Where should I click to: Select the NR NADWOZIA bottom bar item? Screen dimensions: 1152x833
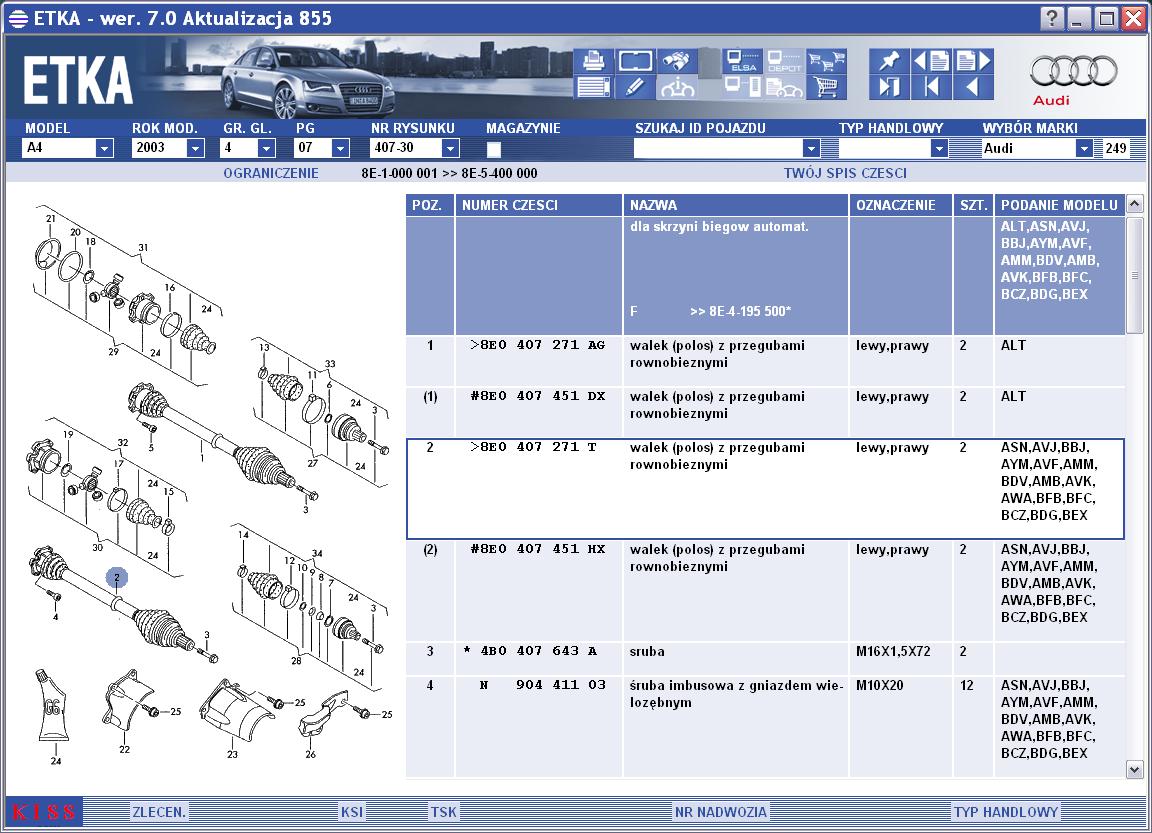(x=721, y=812)
